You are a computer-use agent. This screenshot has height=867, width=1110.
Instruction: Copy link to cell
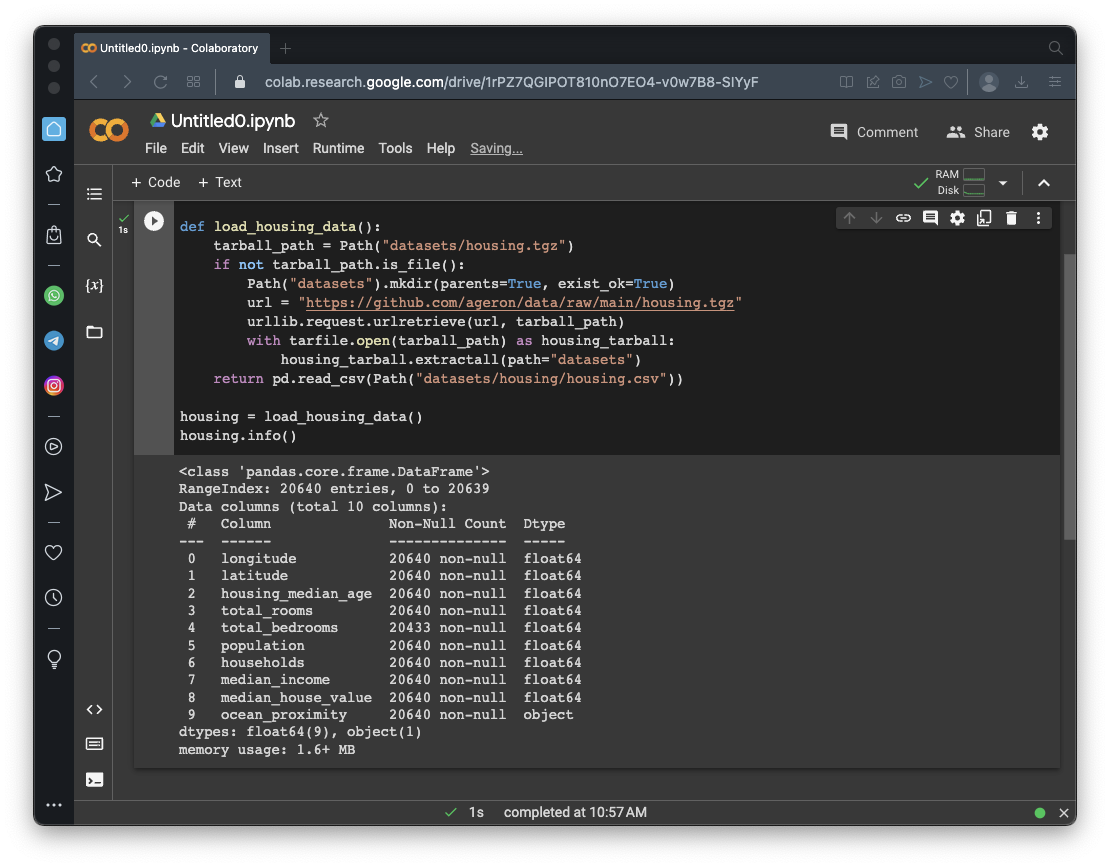903,218
